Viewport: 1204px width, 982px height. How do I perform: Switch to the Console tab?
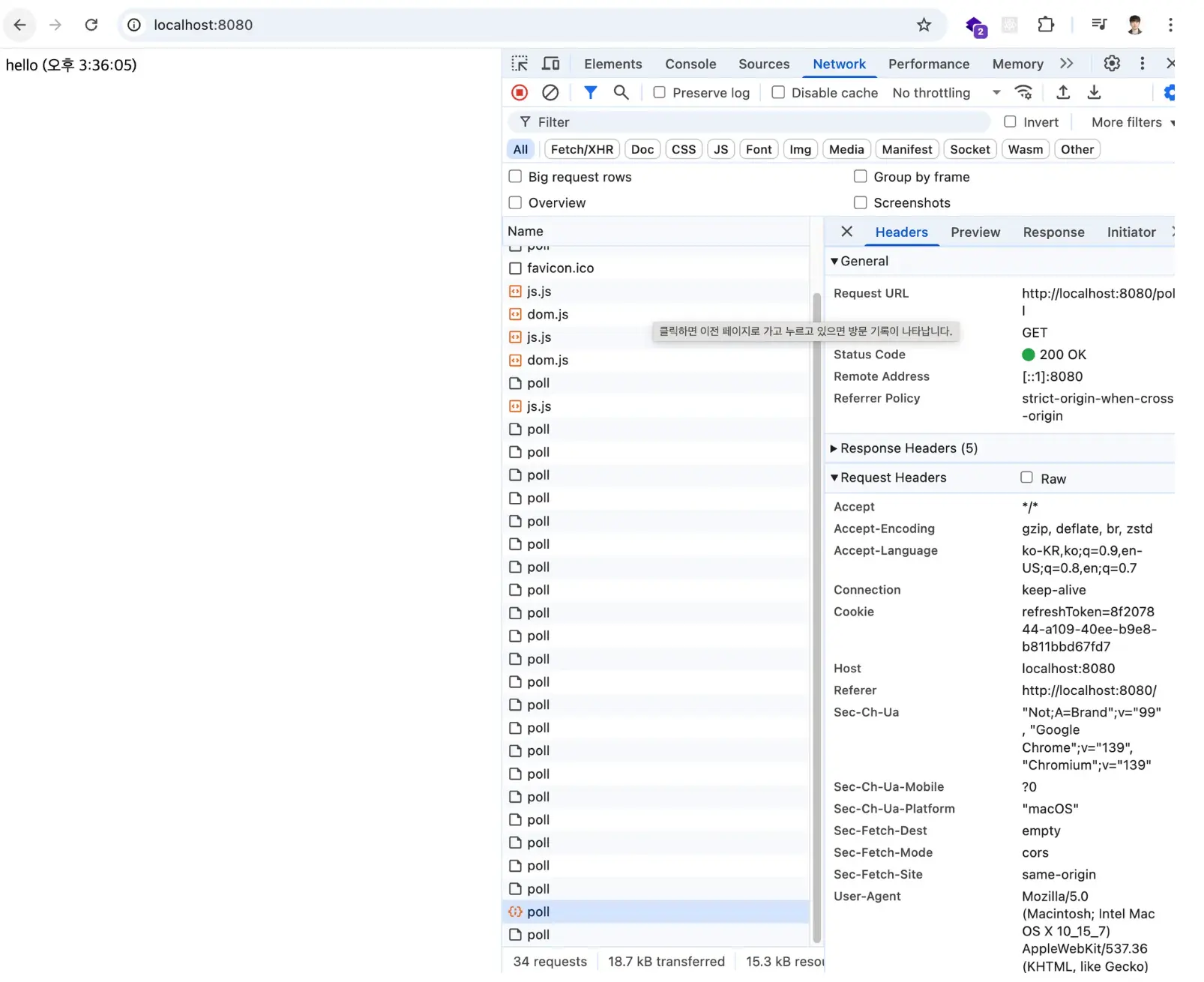690,64
